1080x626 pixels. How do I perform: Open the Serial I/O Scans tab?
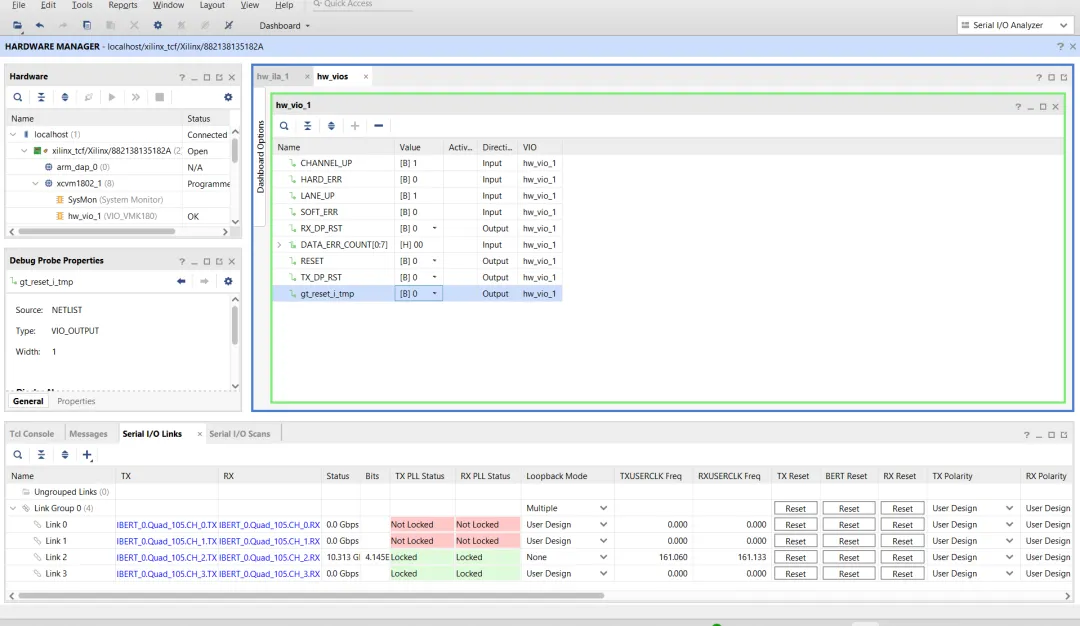239,434
